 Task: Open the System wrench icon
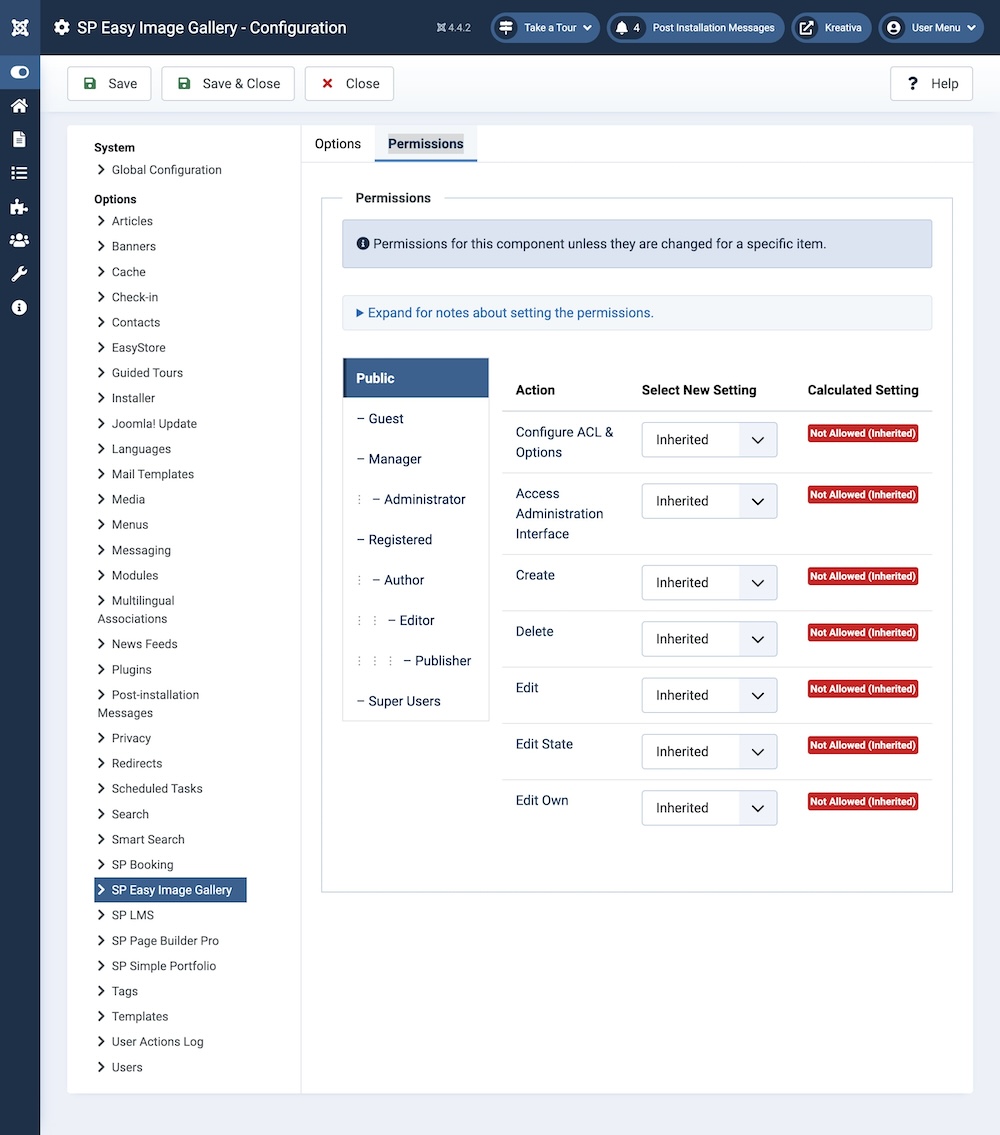[x=19, y=274]
